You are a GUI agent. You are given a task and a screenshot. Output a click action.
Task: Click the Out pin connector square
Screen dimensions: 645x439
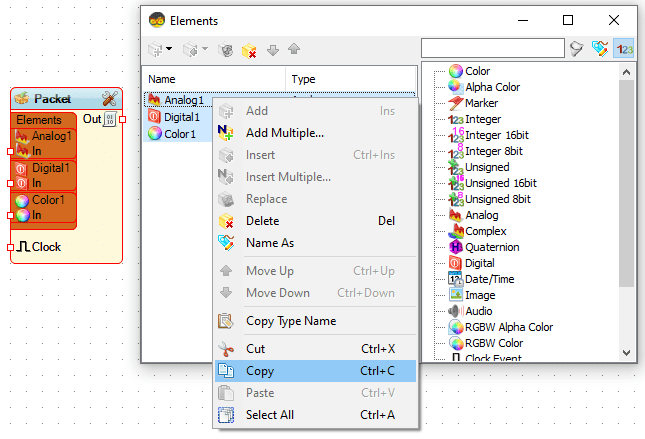pos(122,119)
